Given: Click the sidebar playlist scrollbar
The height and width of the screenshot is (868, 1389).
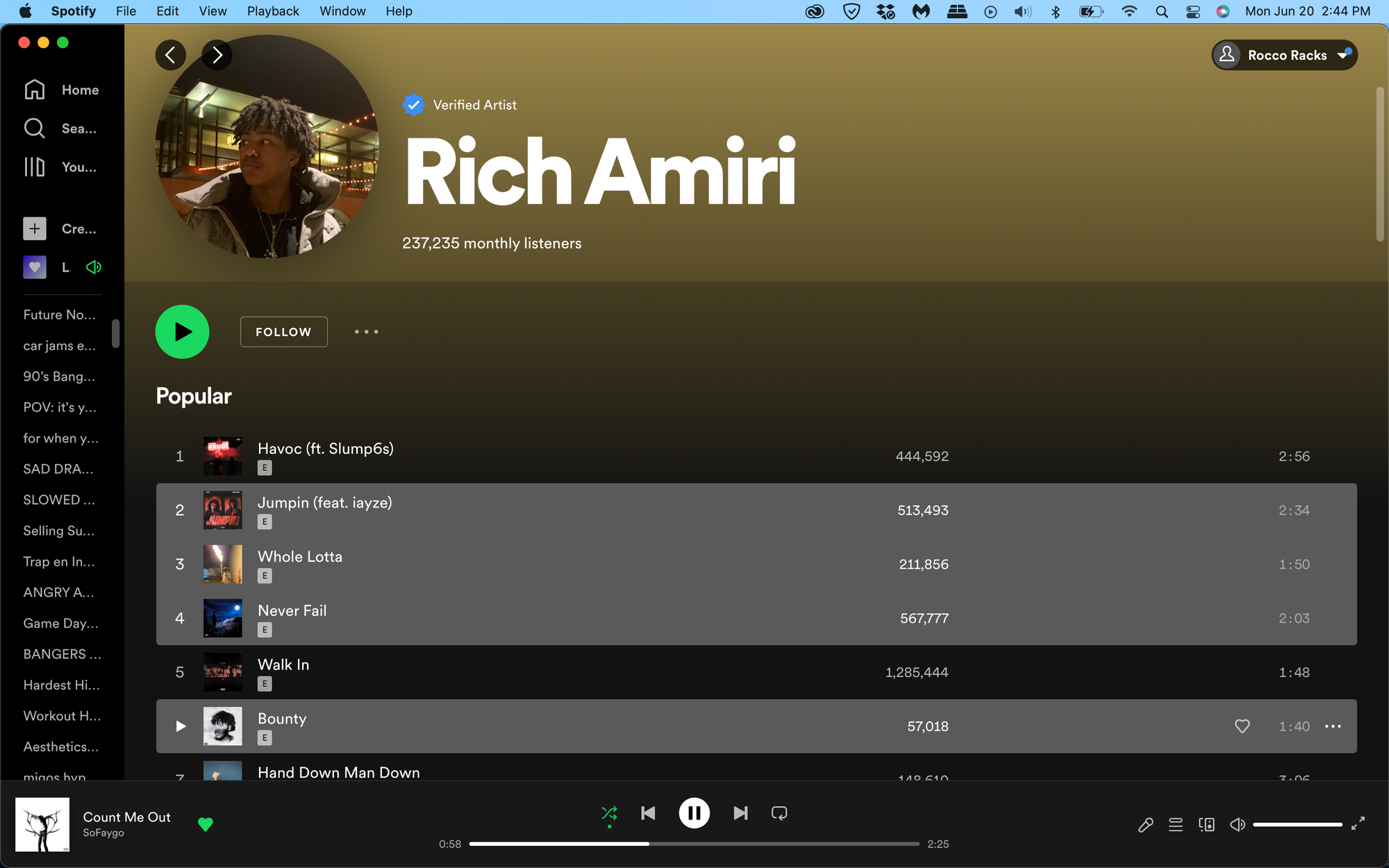Looking at the screenshot, I should coord(115,333).
